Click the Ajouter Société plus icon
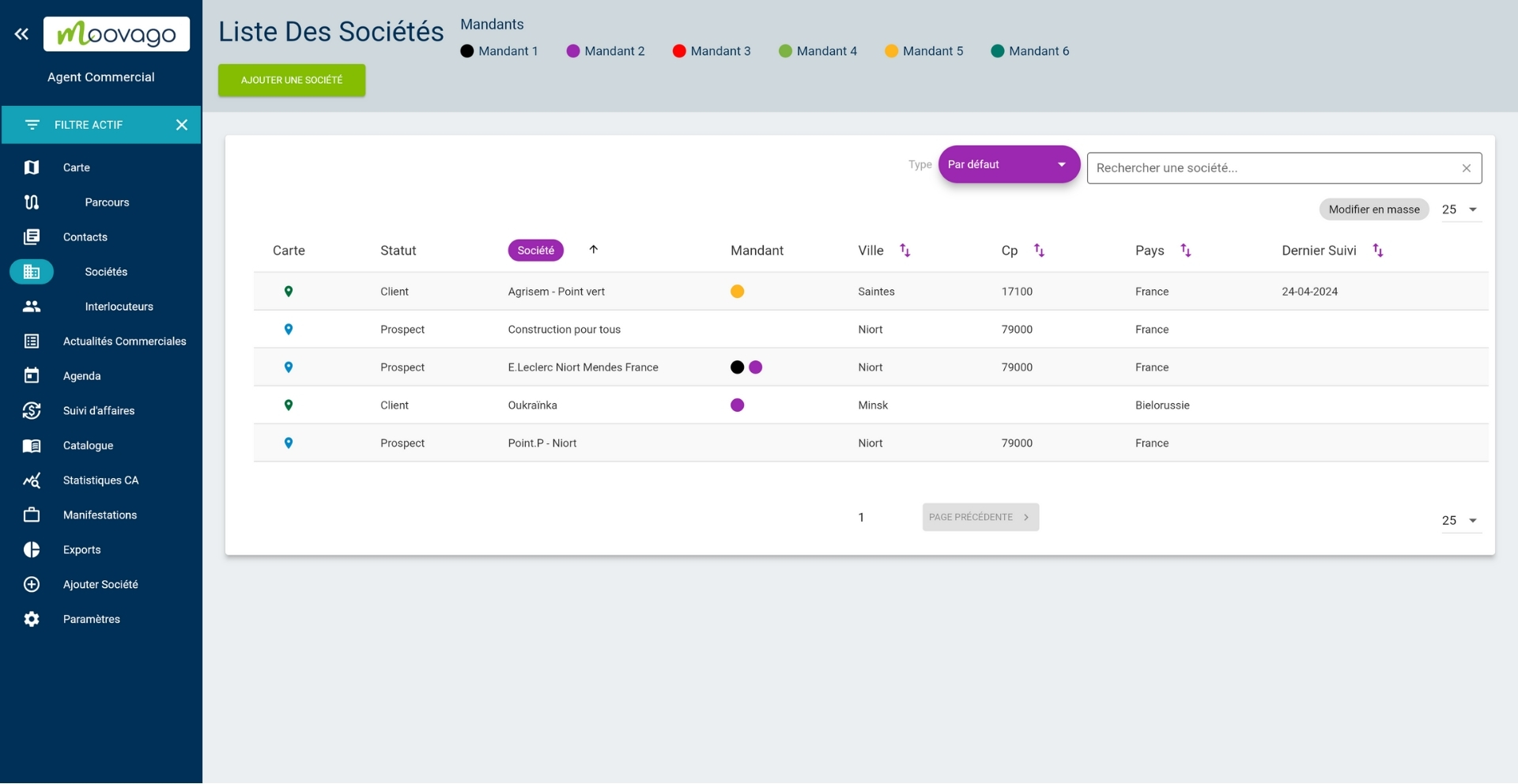The height and width of the screenshot is (784, 1518). click(32, 585)
